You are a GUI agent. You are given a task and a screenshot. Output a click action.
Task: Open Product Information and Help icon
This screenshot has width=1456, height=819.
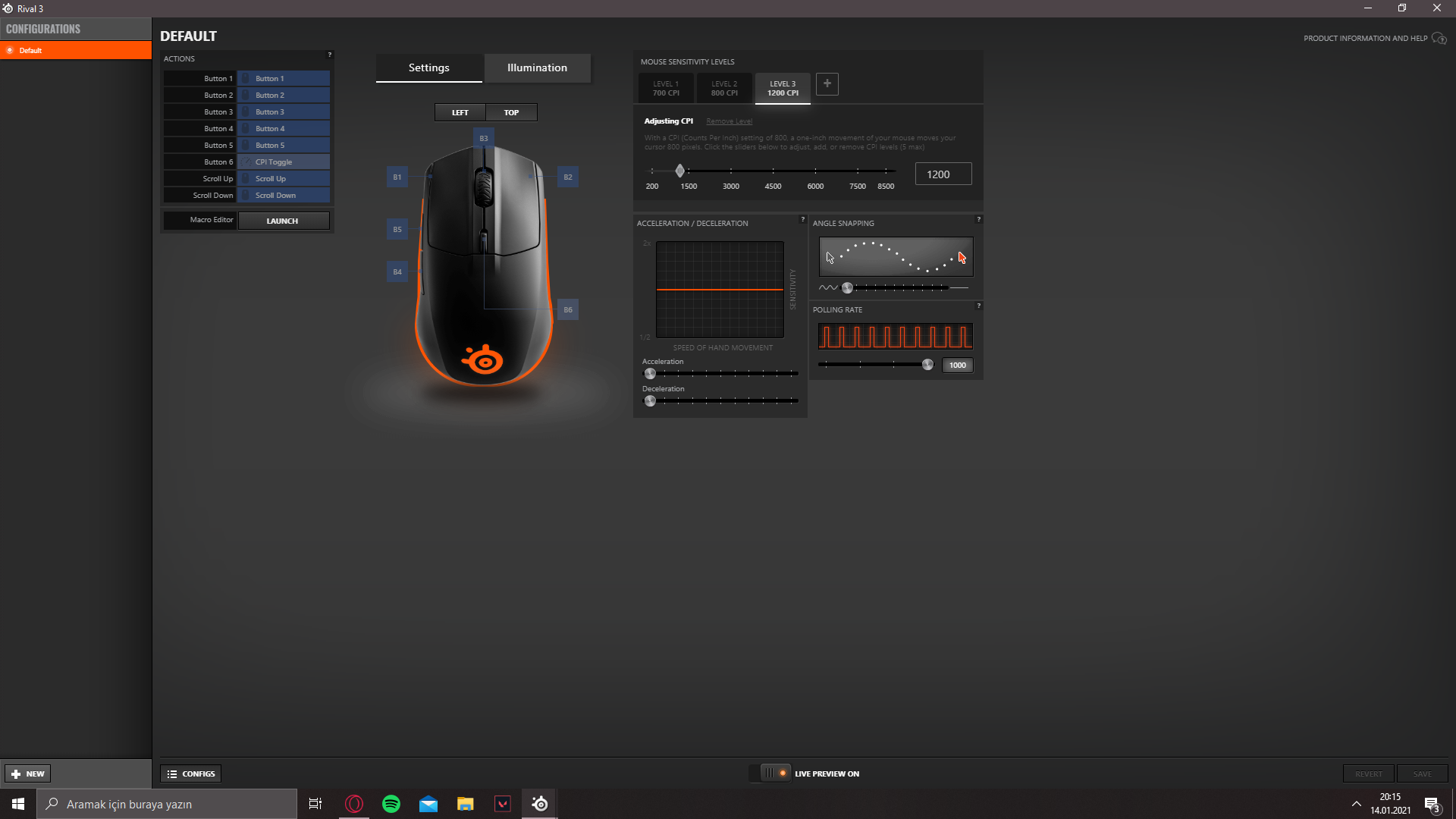tap(1439, 39)
